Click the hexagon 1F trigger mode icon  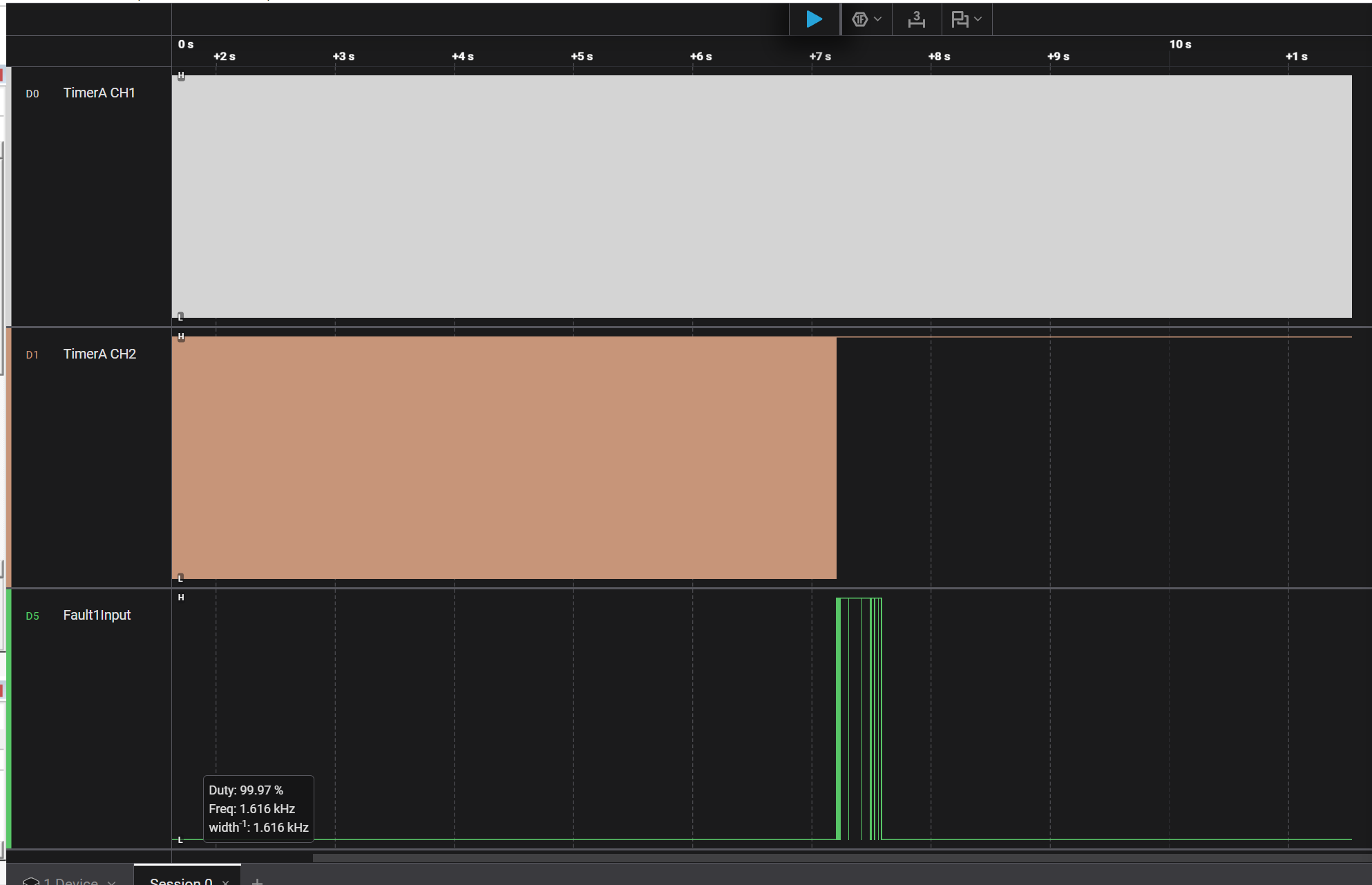tap(859, 19)
